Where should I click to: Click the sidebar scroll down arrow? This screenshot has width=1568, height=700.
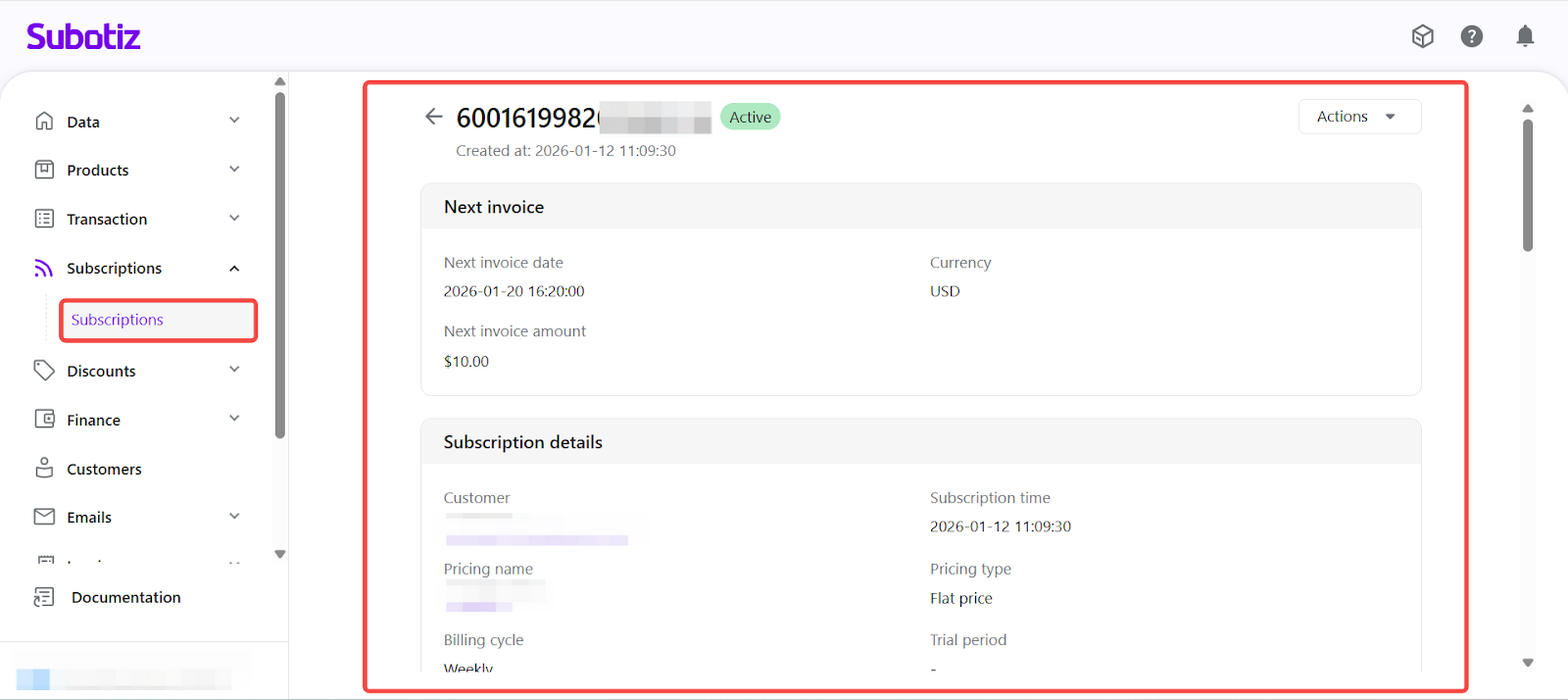point(280,554)
